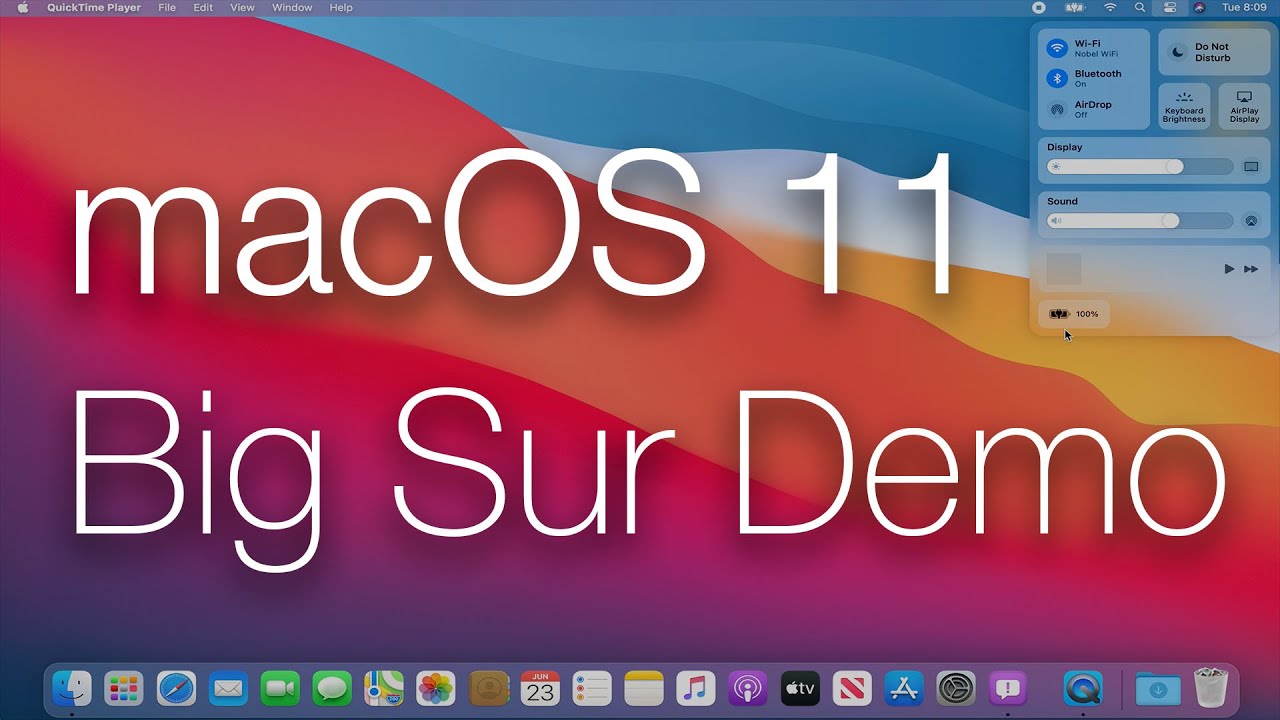Open the View menu
Screen dimensions: 1280x720
[242, 8]
